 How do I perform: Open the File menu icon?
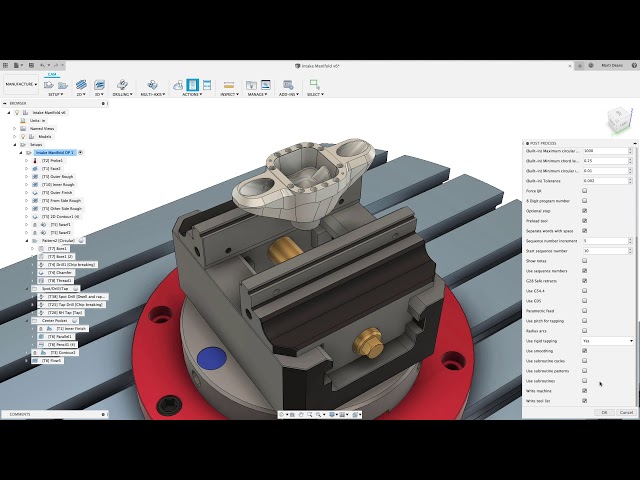pos(17,65)
